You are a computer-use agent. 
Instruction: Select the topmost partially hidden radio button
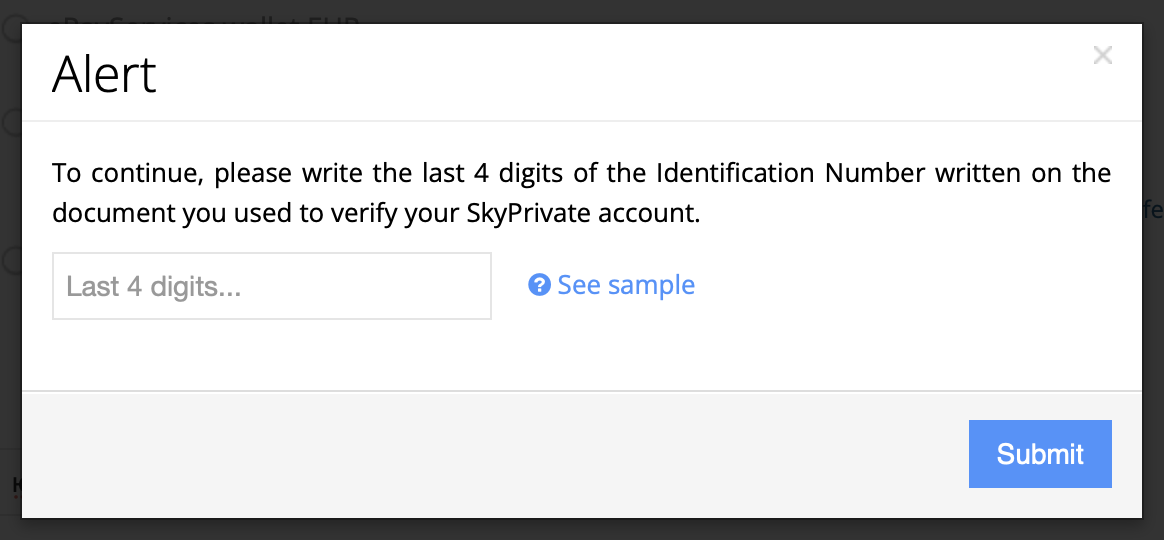(x=12, y=28)
